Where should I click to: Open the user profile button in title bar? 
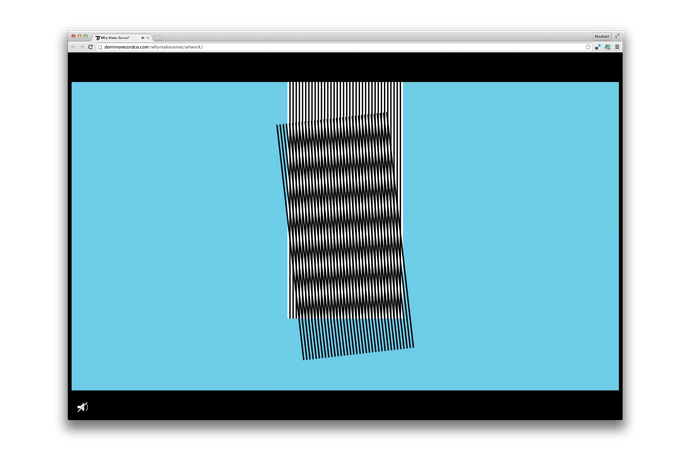601,36
